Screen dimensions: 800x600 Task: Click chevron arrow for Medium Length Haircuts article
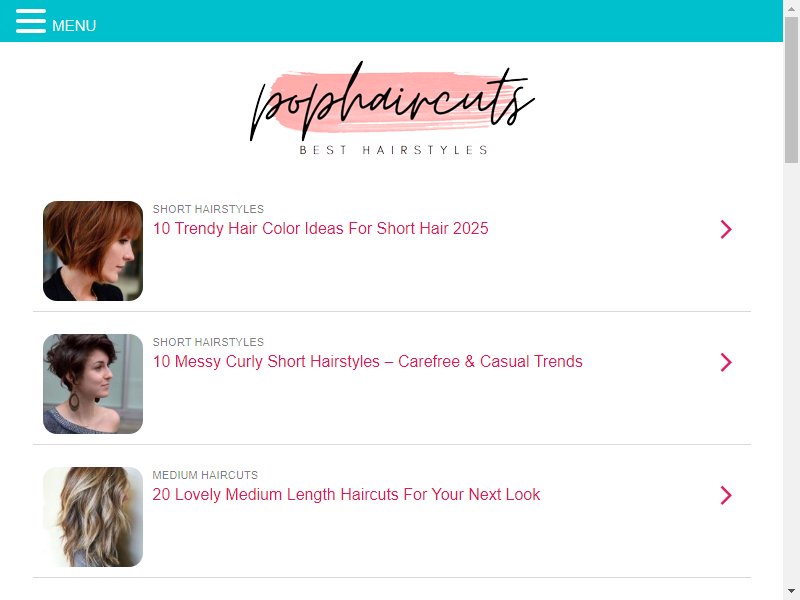726,495
